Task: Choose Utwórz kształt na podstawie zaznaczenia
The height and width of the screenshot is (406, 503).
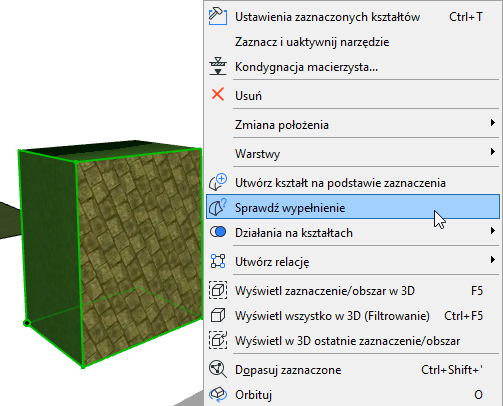Action: [353, 183]
